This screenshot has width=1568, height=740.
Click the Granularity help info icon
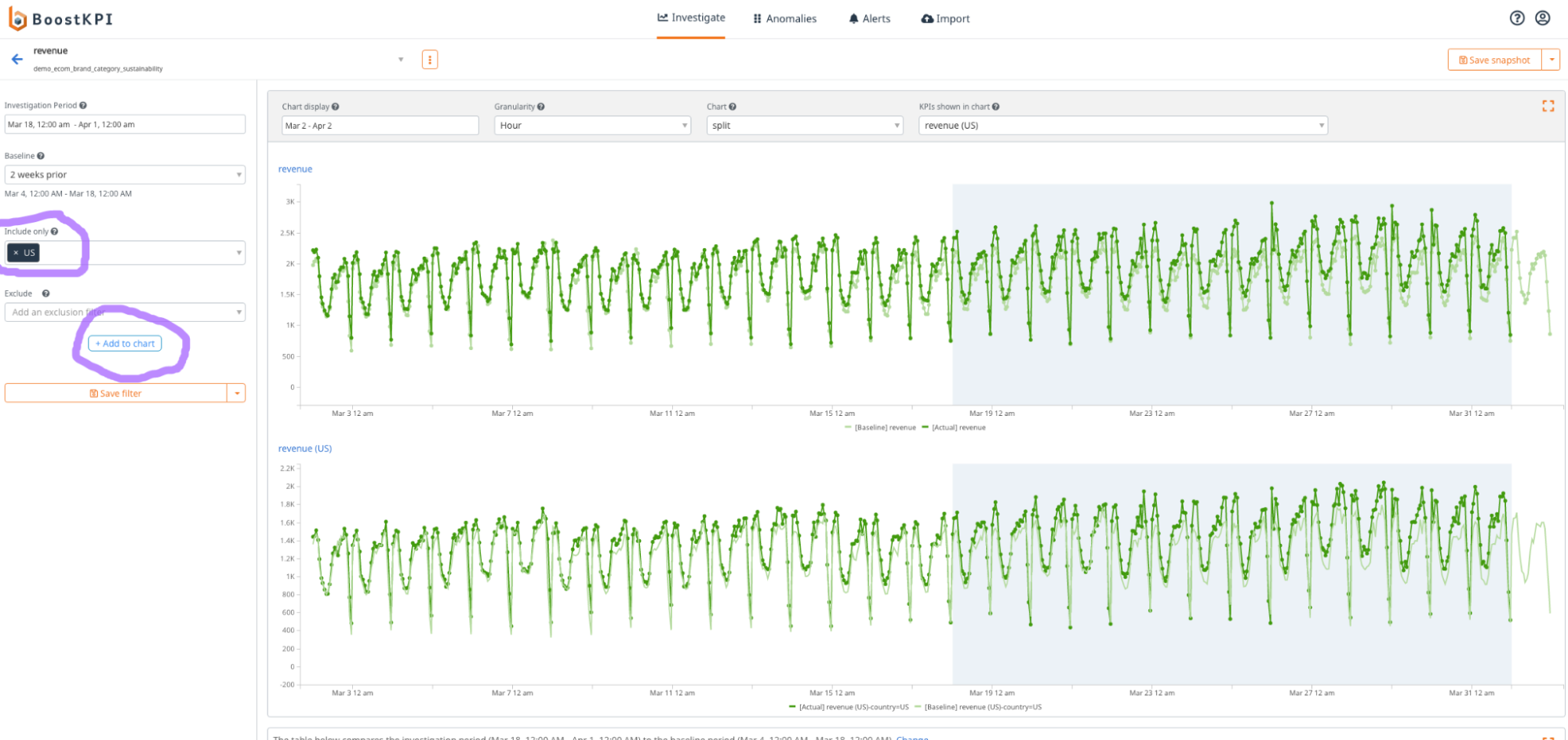540,107
